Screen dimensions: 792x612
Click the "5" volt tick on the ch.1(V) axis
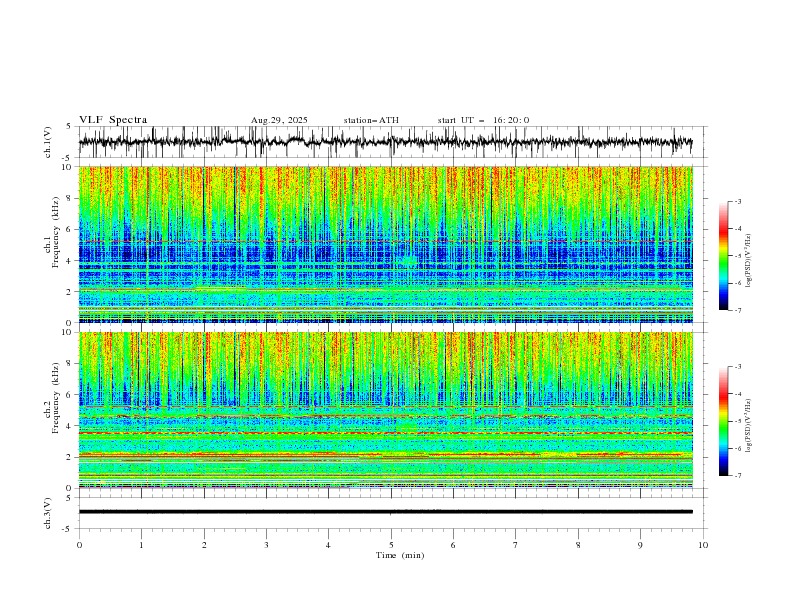71,127
